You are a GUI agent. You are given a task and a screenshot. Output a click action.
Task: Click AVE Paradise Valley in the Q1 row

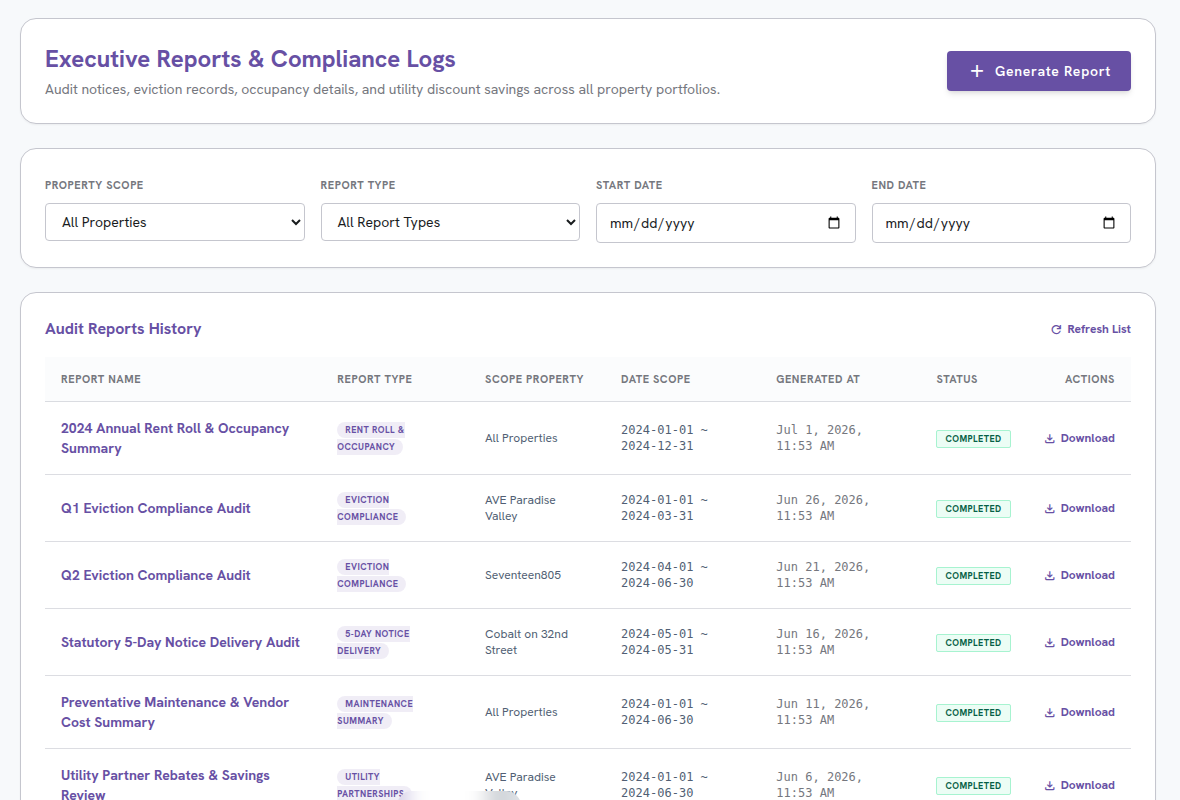tap(520, 508)
